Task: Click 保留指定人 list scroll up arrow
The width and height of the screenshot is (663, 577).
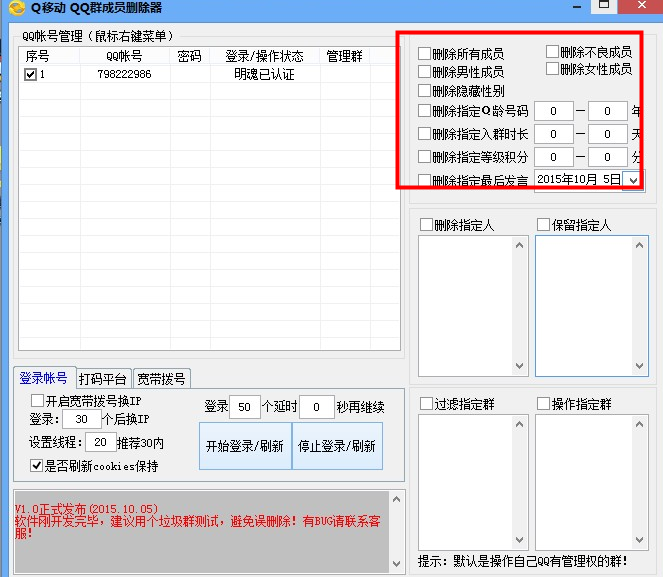Action: (x=639, y=245)
